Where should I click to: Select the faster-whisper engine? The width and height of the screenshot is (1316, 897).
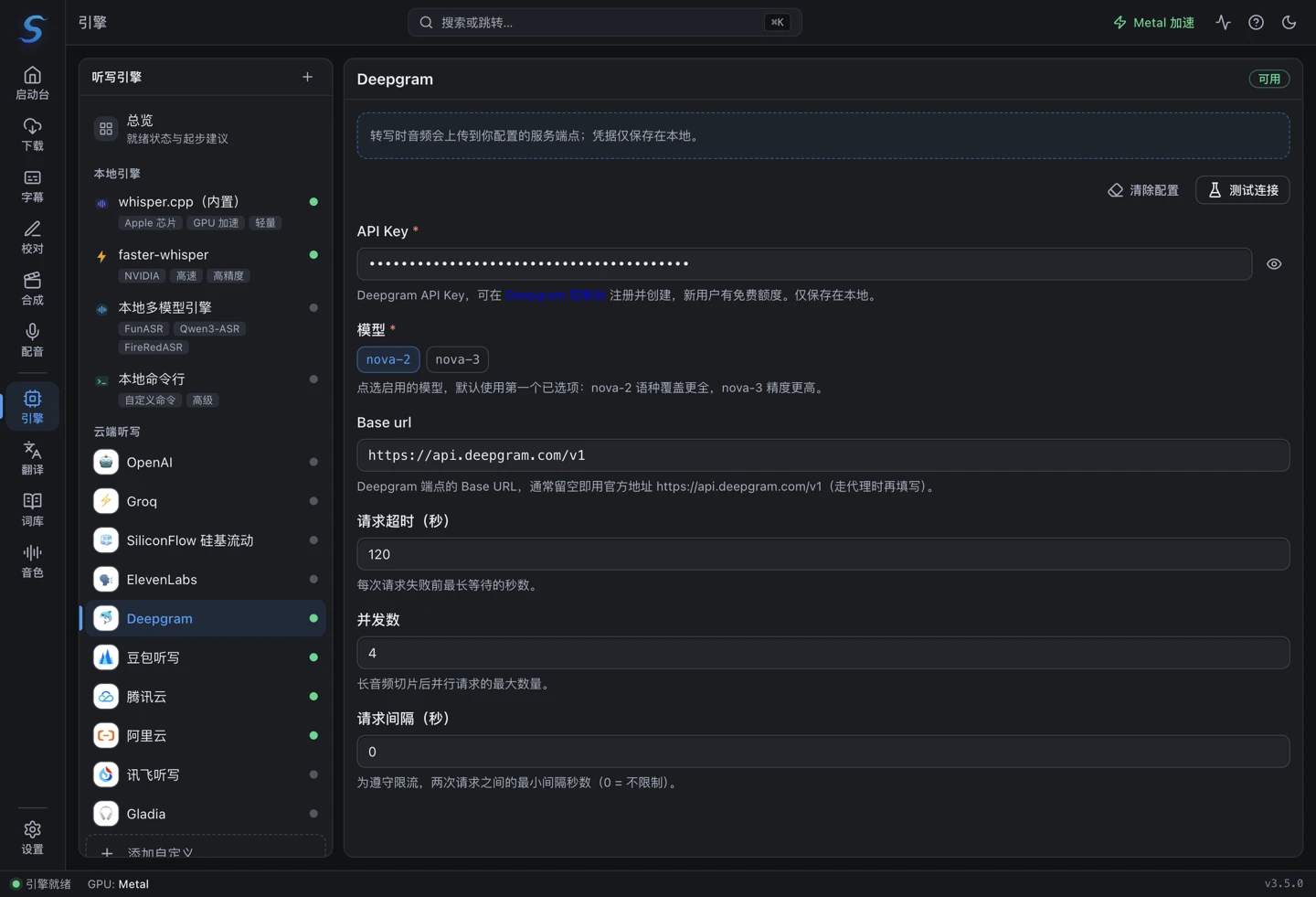pos(205,264)
